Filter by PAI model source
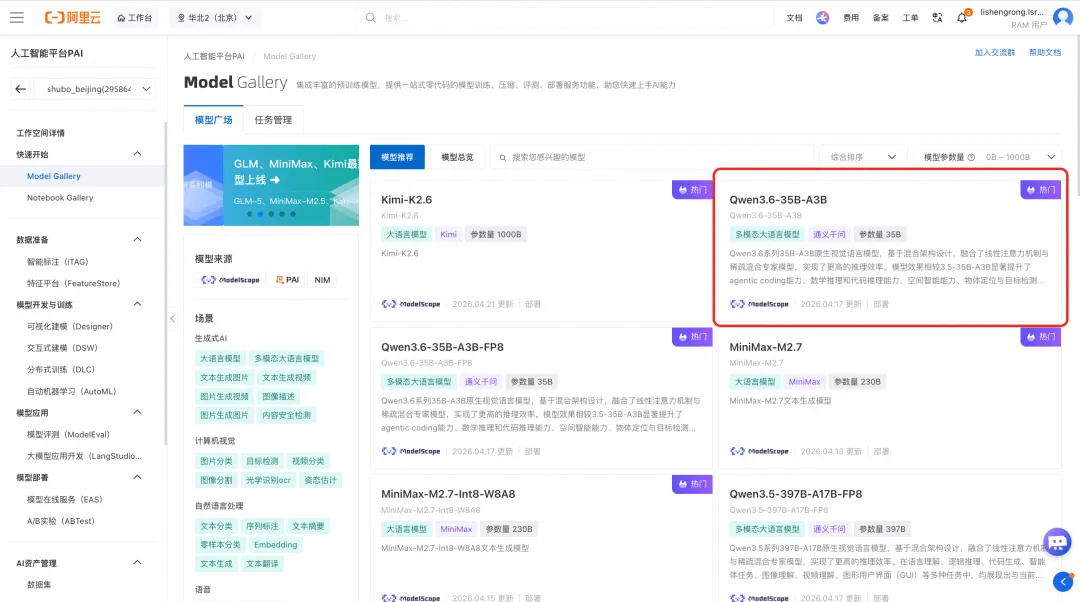Viewport: 1080px width, 602px height. point(287,280)
